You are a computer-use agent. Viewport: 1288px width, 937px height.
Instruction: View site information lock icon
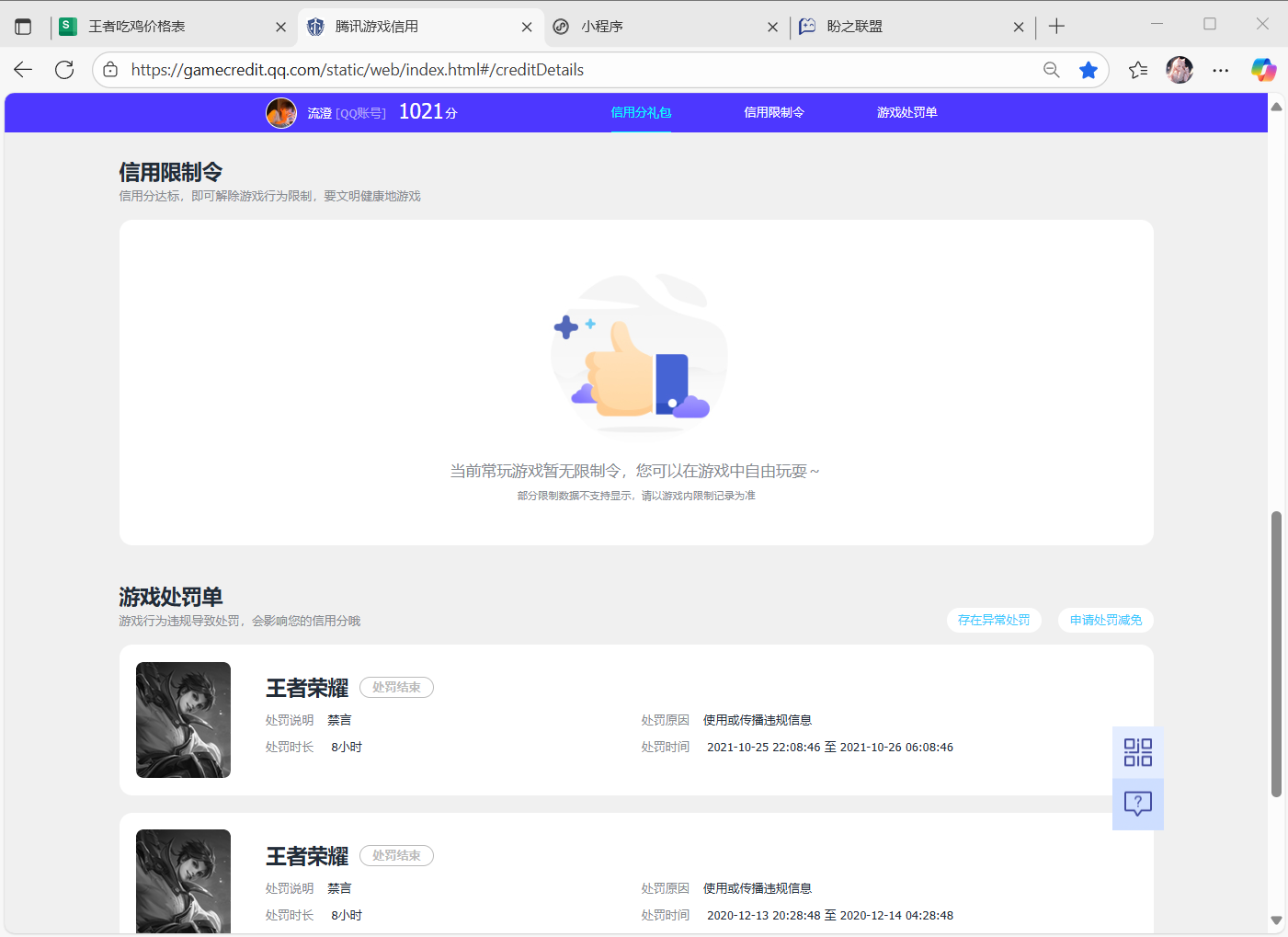click(110, 70)
